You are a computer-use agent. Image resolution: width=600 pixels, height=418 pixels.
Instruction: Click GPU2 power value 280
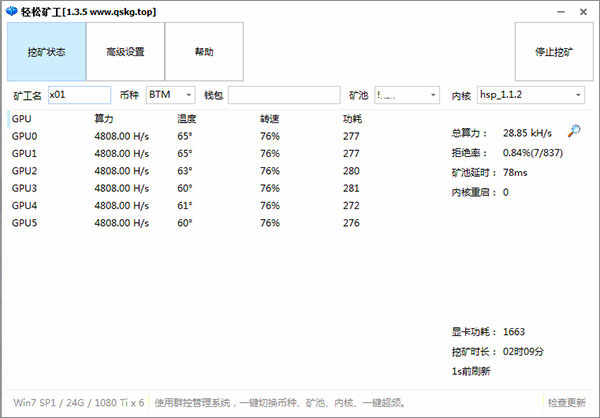(x=351, y=171)
